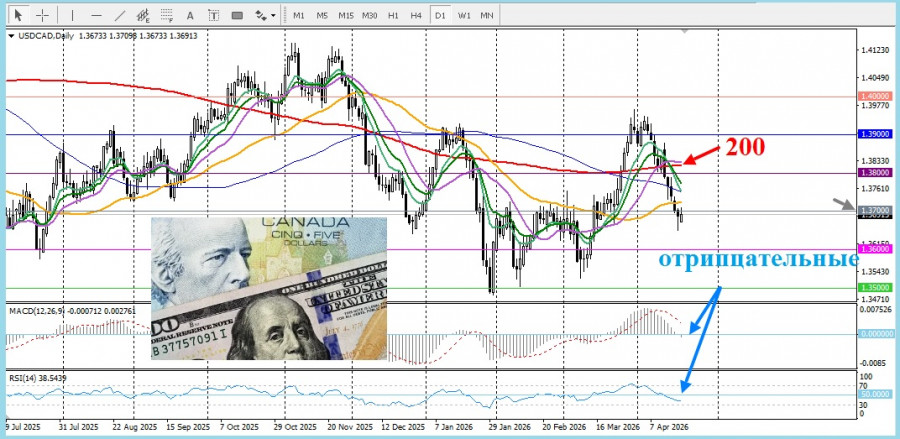The image size is (900, 439).
Task: Select the magenta 1.36000 price tag
Action: pos(875,249)
